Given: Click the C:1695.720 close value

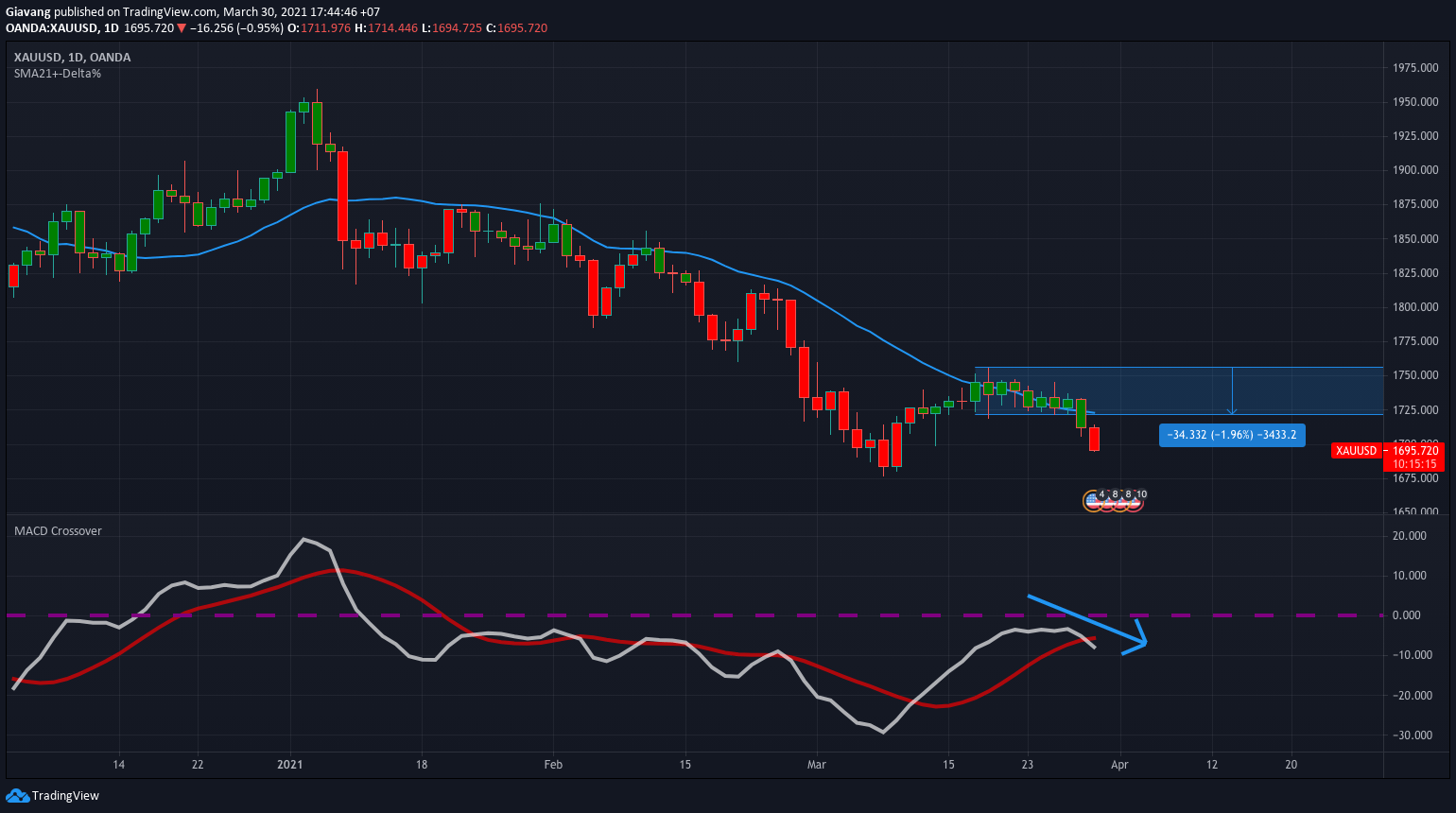Looking at the screenshot, I should [516, 28].
